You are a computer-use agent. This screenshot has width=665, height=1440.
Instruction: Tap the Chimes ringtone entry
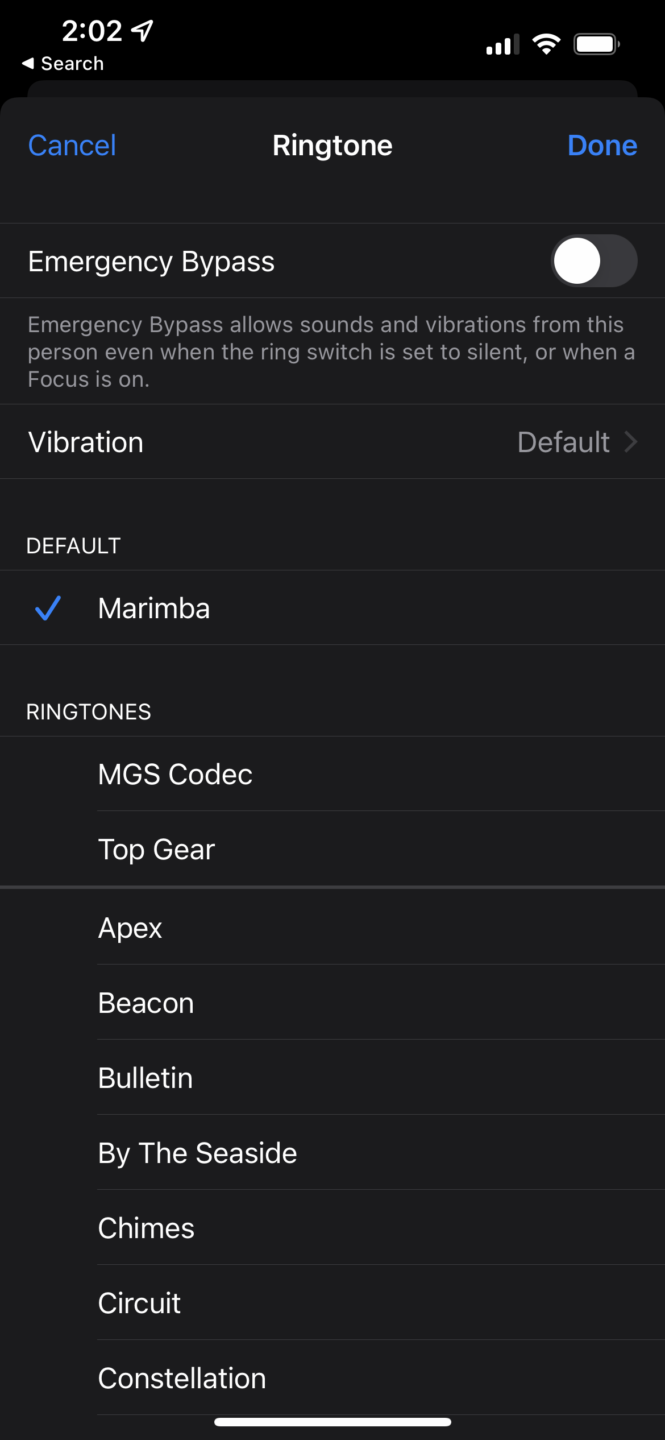(145, 1227)
